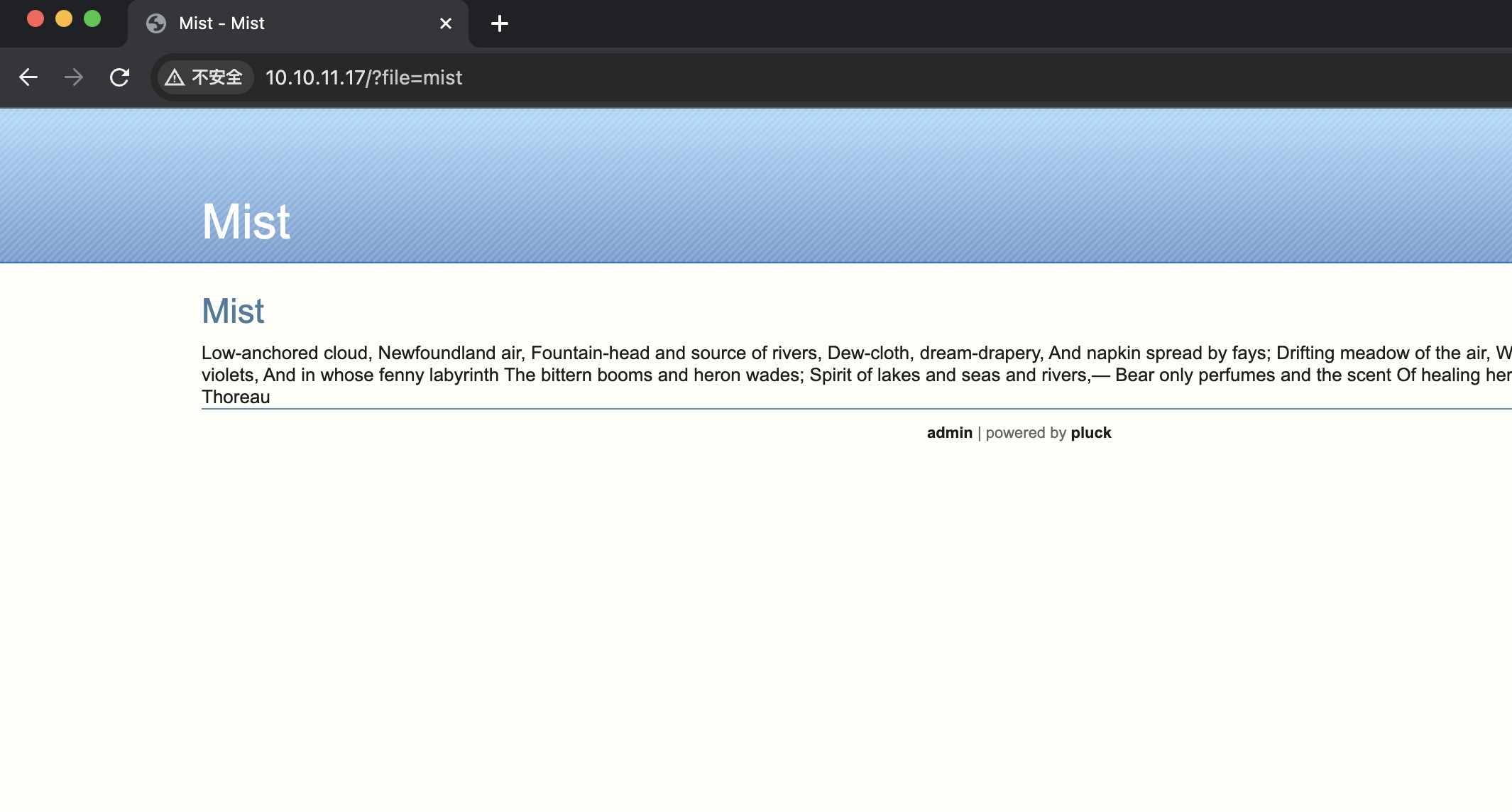Screen dimensions: 1512x812
Task: Follow the pluck link in footer
Action: point(1090,433)
